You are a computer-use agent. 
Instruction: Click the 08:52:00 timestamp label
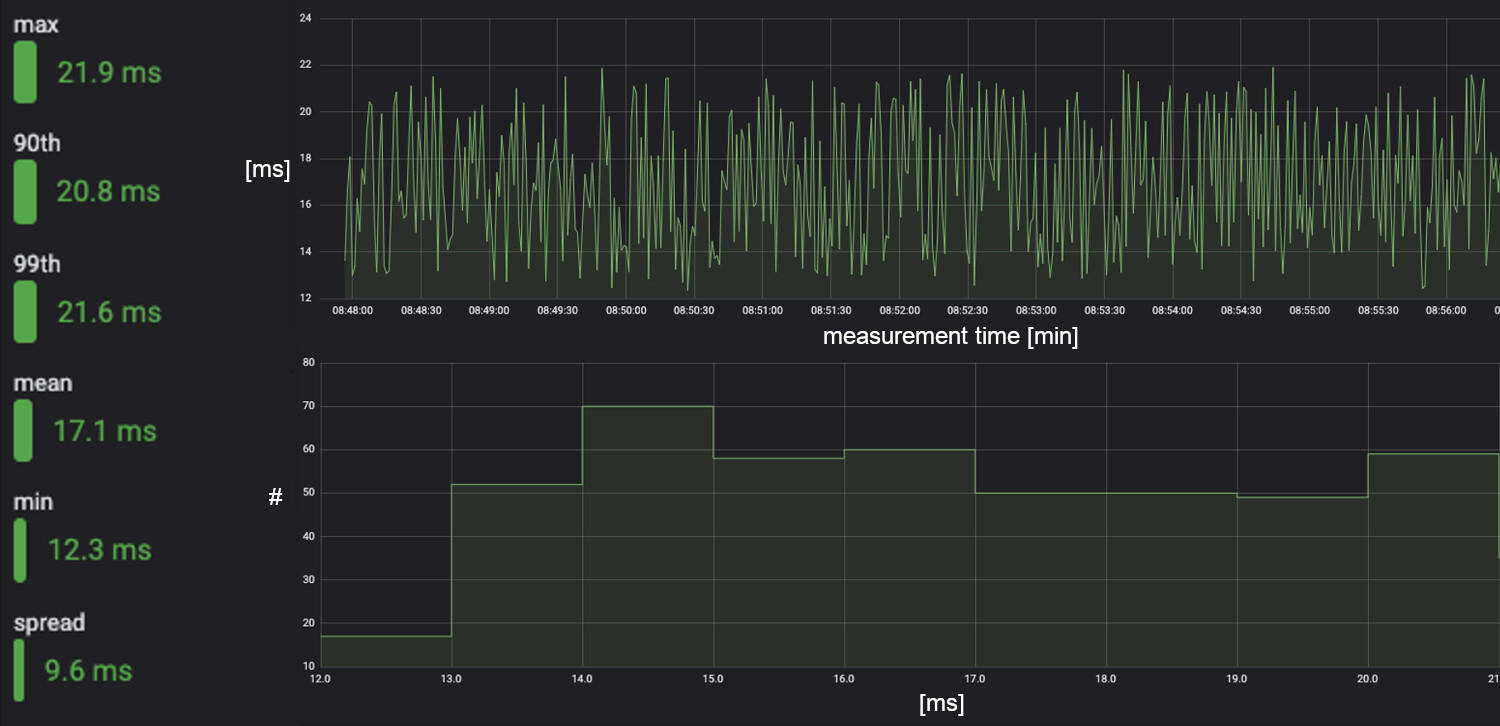(900, 310)
